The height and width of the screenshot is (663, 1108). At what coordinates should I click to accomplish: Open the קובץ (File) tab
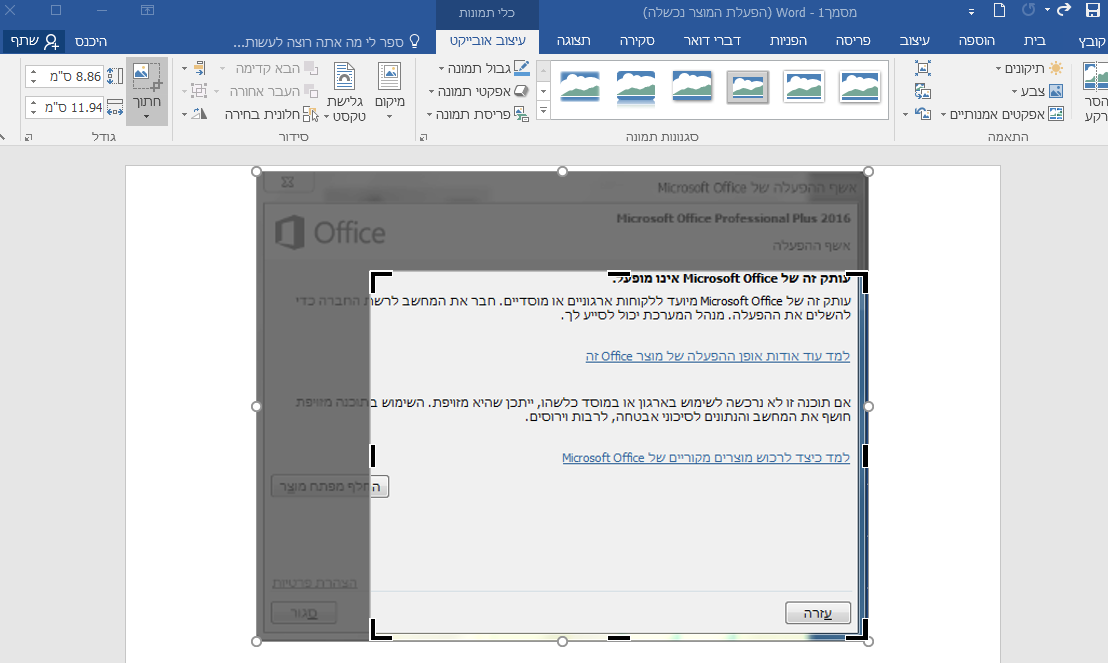point(1092,41)
